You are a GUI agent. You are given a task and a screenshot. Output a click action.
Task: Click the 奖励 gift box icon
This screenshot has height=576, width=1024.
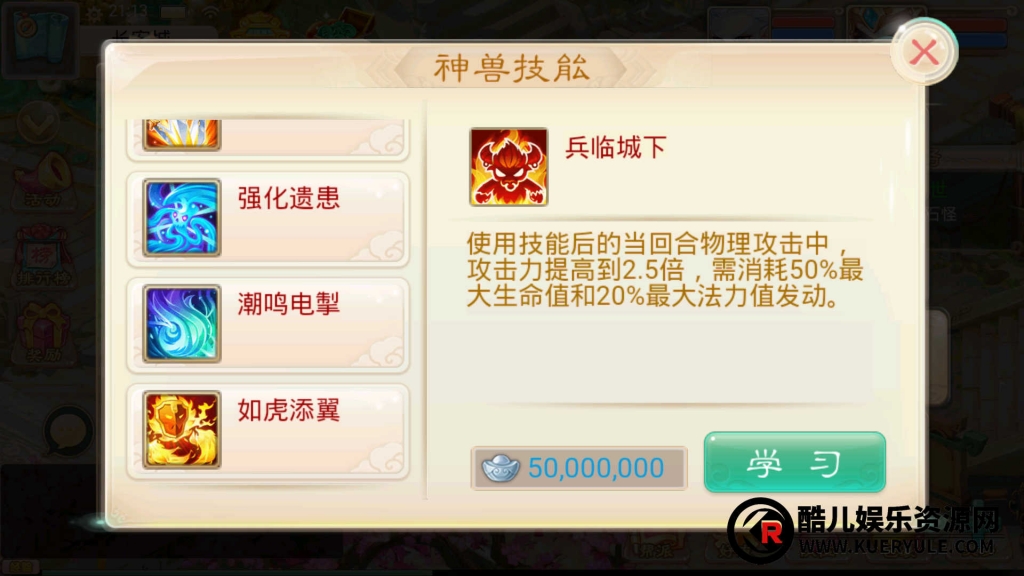click(x=43, y=334)
